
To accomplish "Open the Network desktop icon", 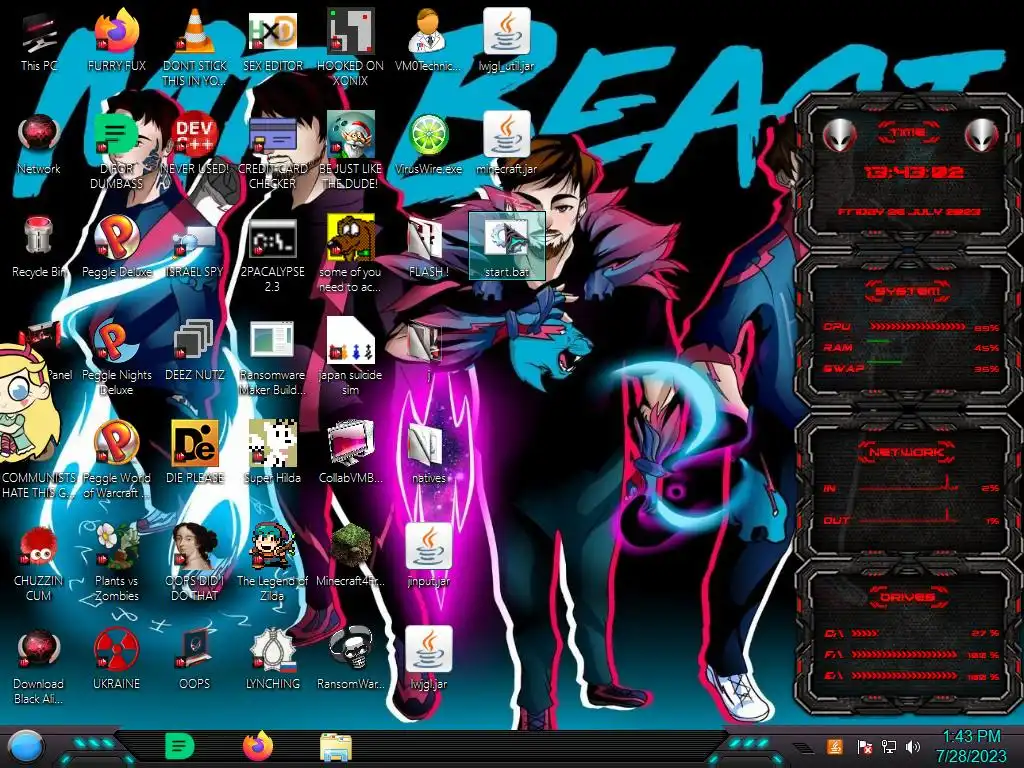I will [39, 144].
